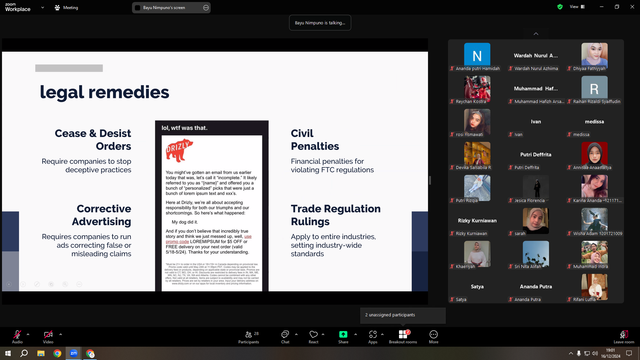640x360 pixels.
Task: Open the Apps button
Action: (373, 336)
